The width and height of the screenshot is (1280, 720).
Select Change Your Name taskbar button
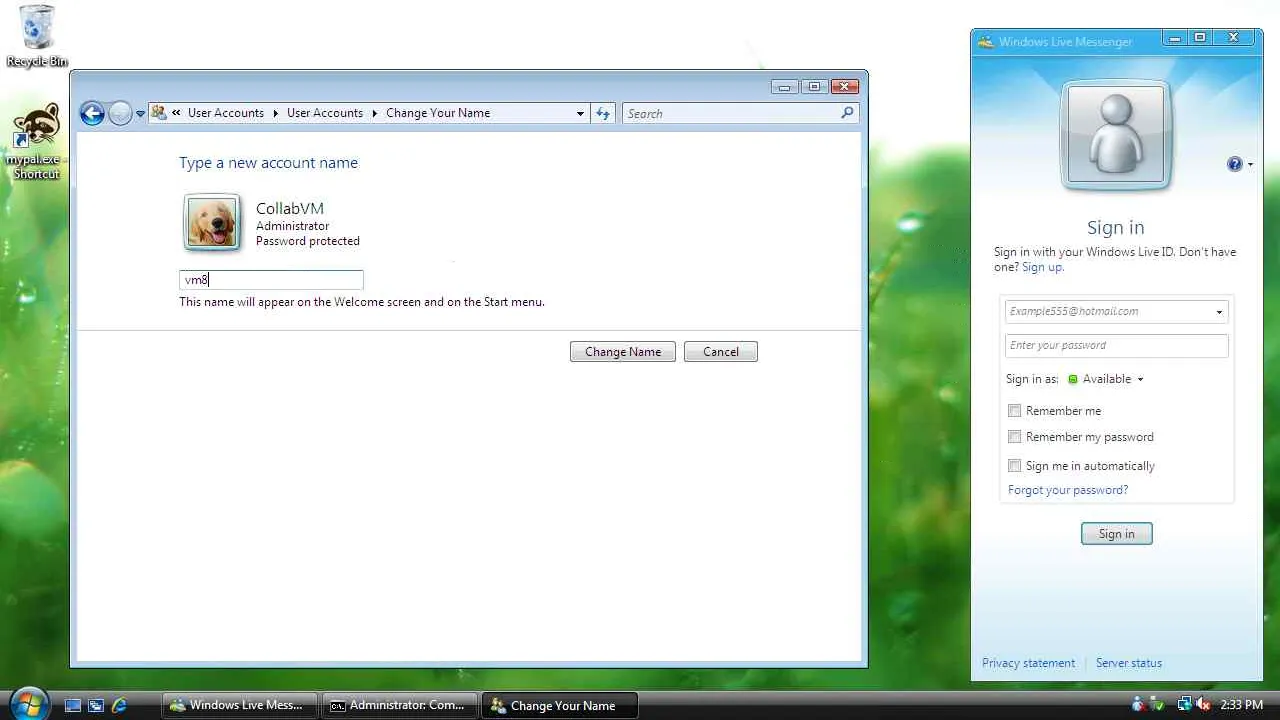(560, 705)
